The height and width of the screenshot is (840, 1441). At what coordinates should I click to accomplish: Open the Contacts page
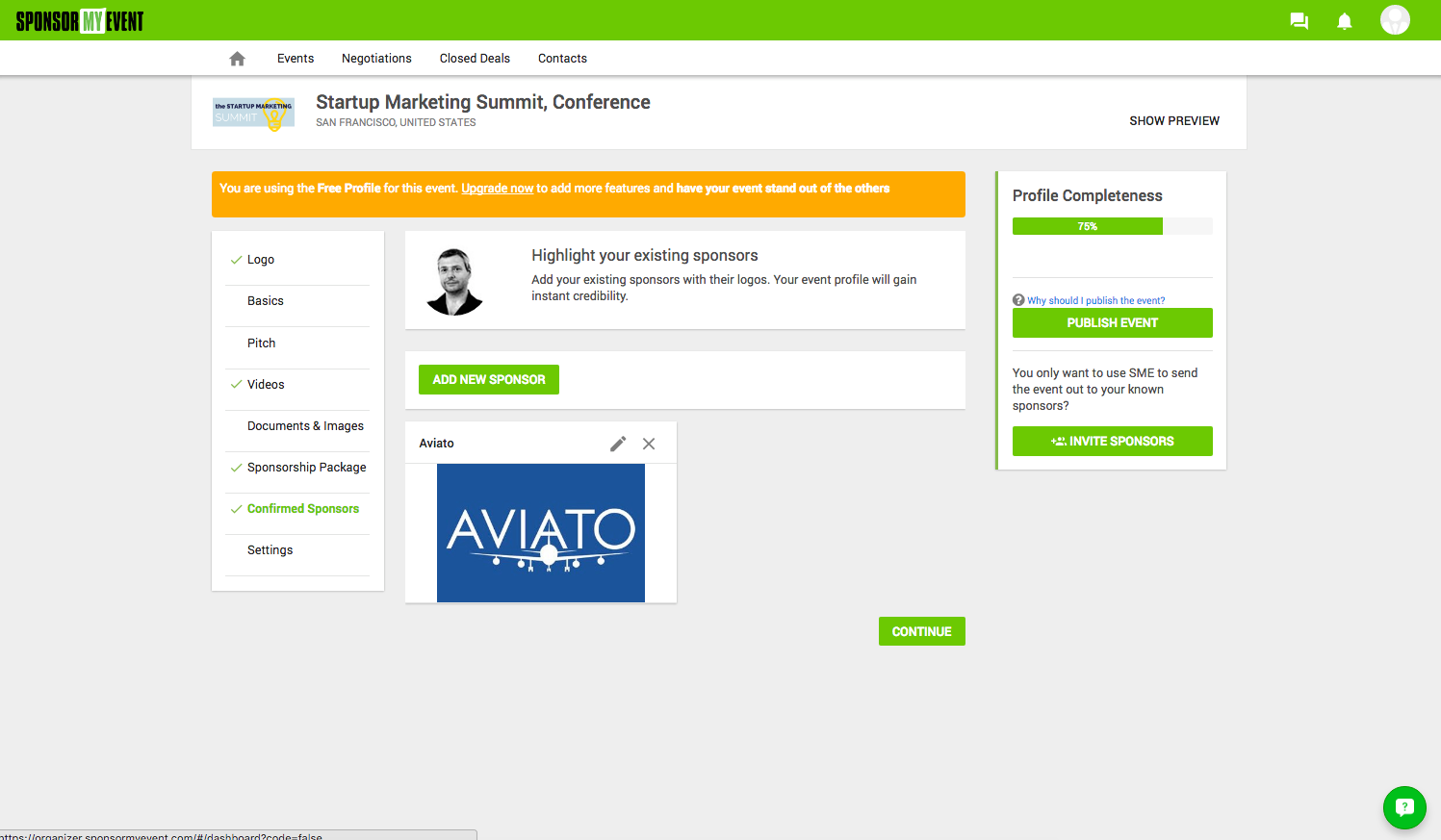562,59
